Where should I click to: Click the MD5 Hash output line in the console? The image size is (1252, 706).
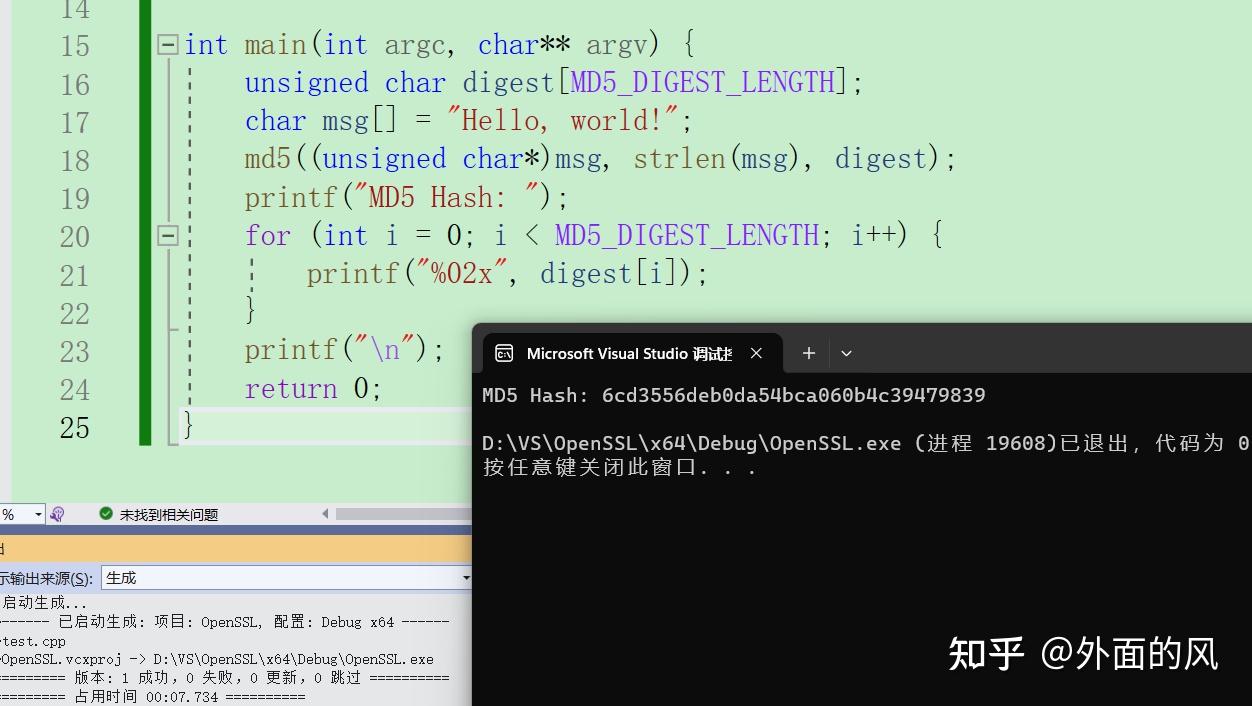pos(734,395)
